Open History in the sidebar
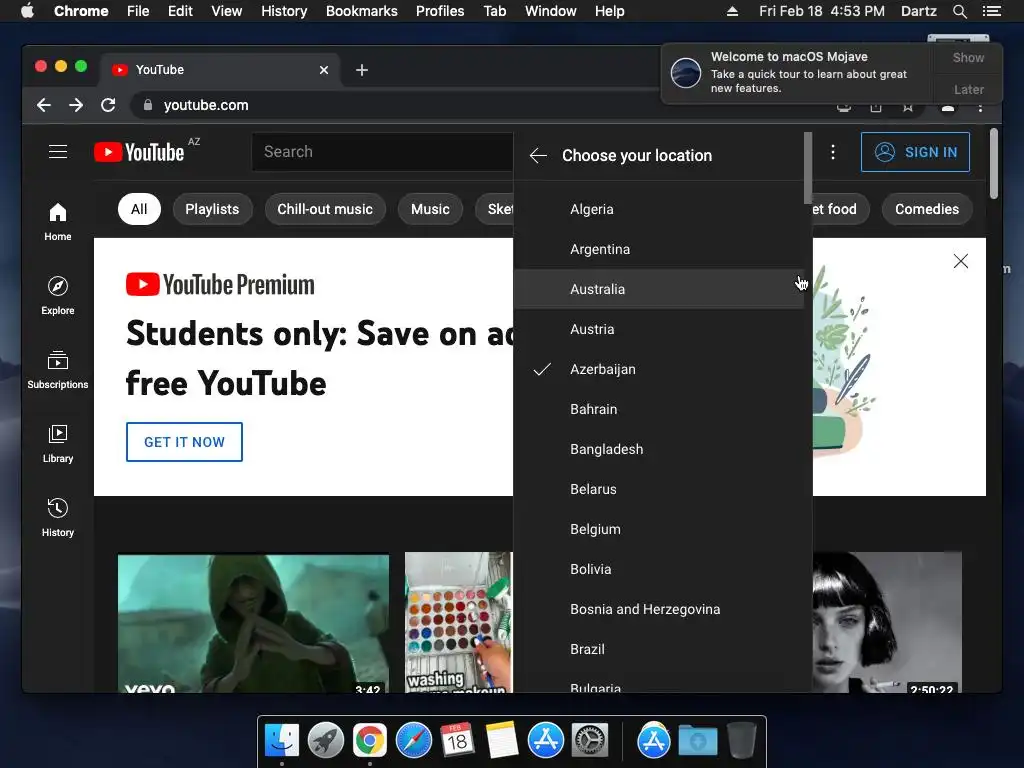Screen dimensions: 1024x768 click(57, 518)
